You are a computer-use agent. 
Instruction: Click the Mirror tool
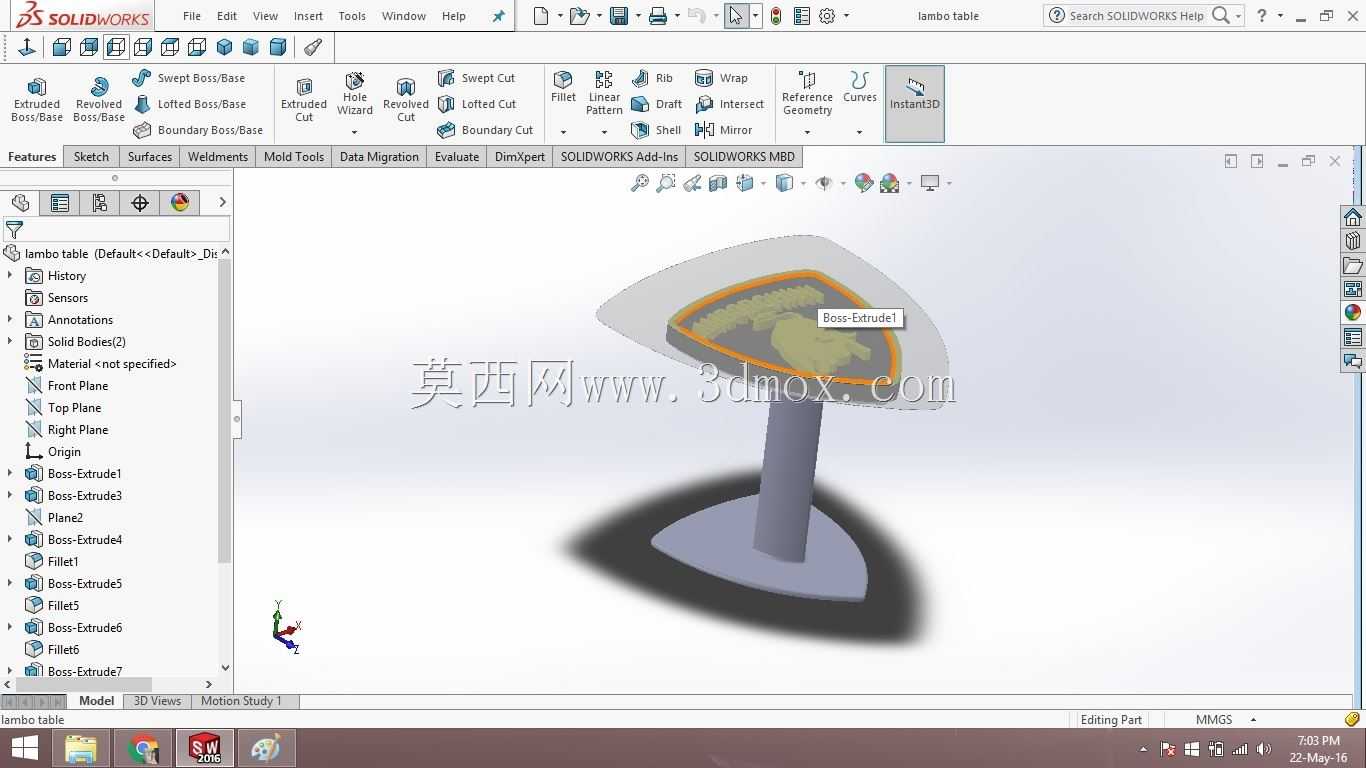pos(723,130)
